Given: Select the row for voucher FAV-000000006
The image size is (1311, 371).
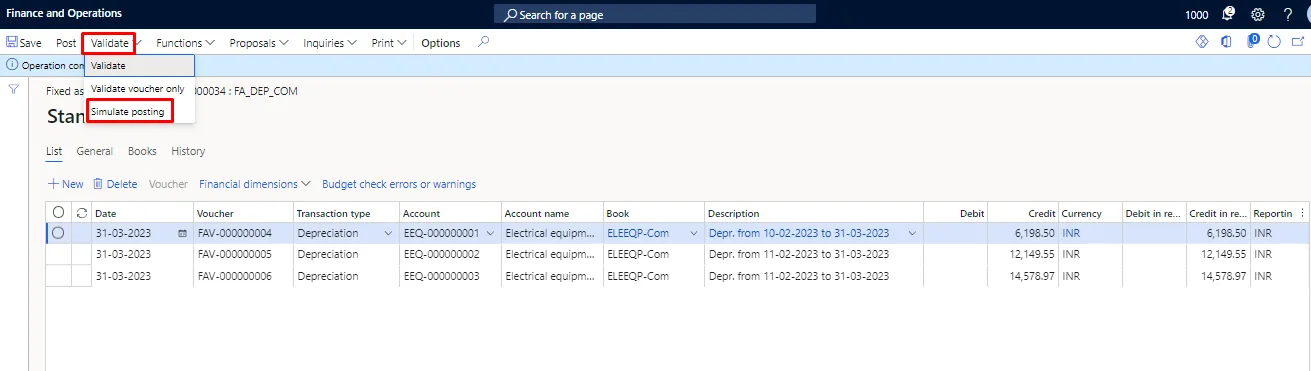Looking at the screenshot, I should 58,275.
